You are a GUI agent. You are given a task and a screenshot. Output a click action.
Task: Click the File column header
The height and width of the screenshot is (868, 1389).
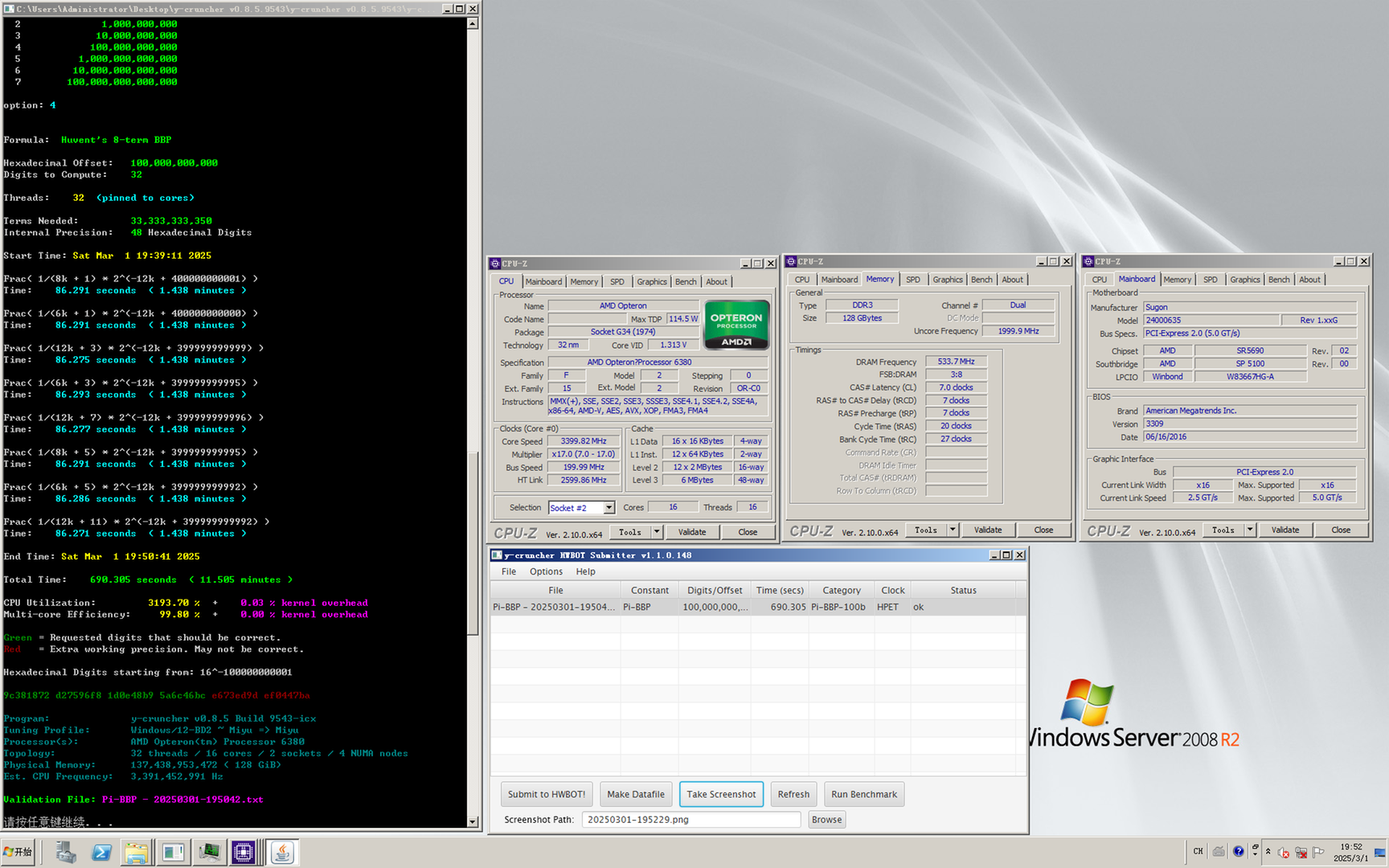pyautogui.click(x=555, y=590)
